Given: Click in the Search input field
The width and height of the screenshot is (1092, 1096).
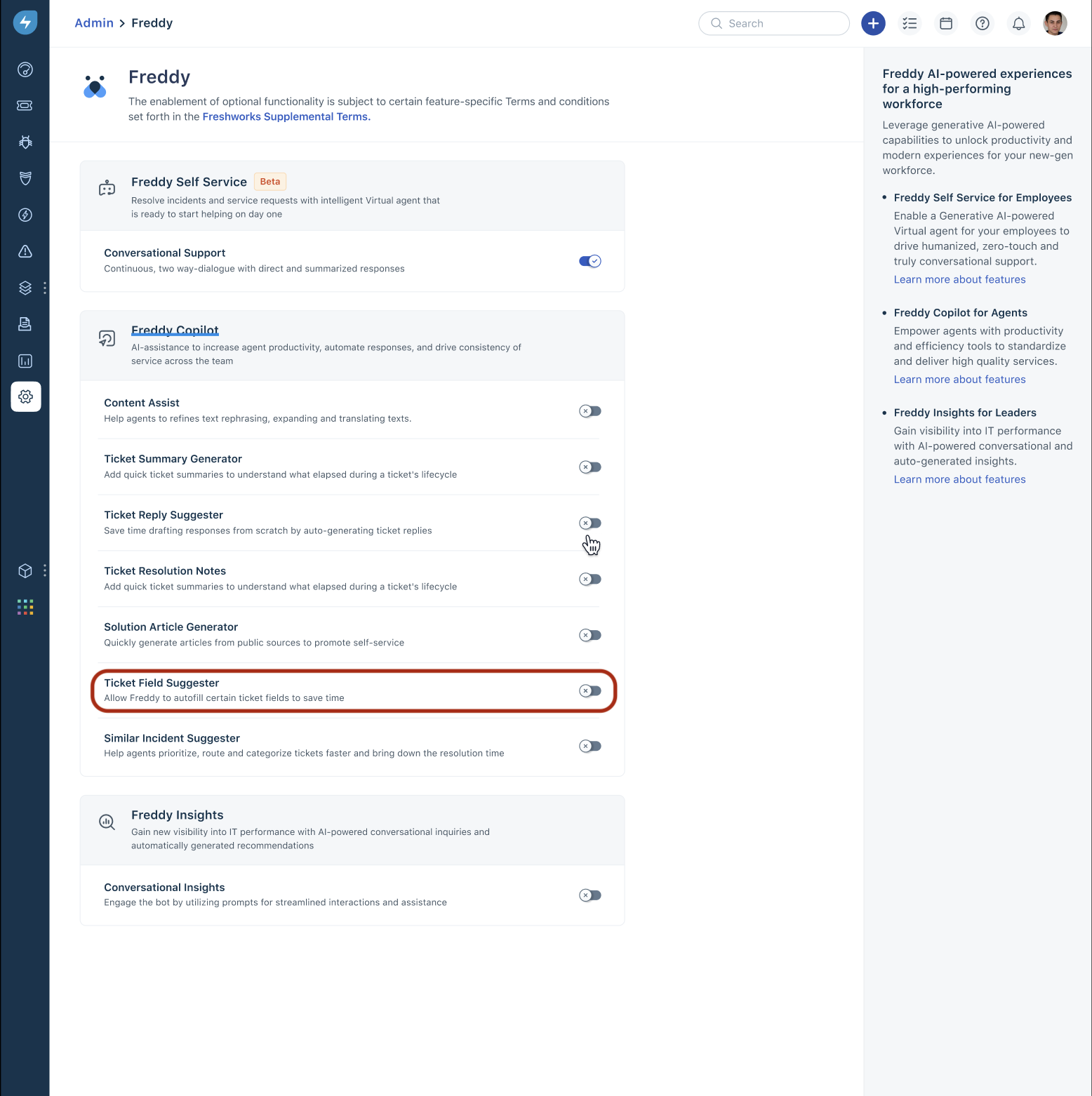Looking at the screenshot, I should click(x=774, y=23).
